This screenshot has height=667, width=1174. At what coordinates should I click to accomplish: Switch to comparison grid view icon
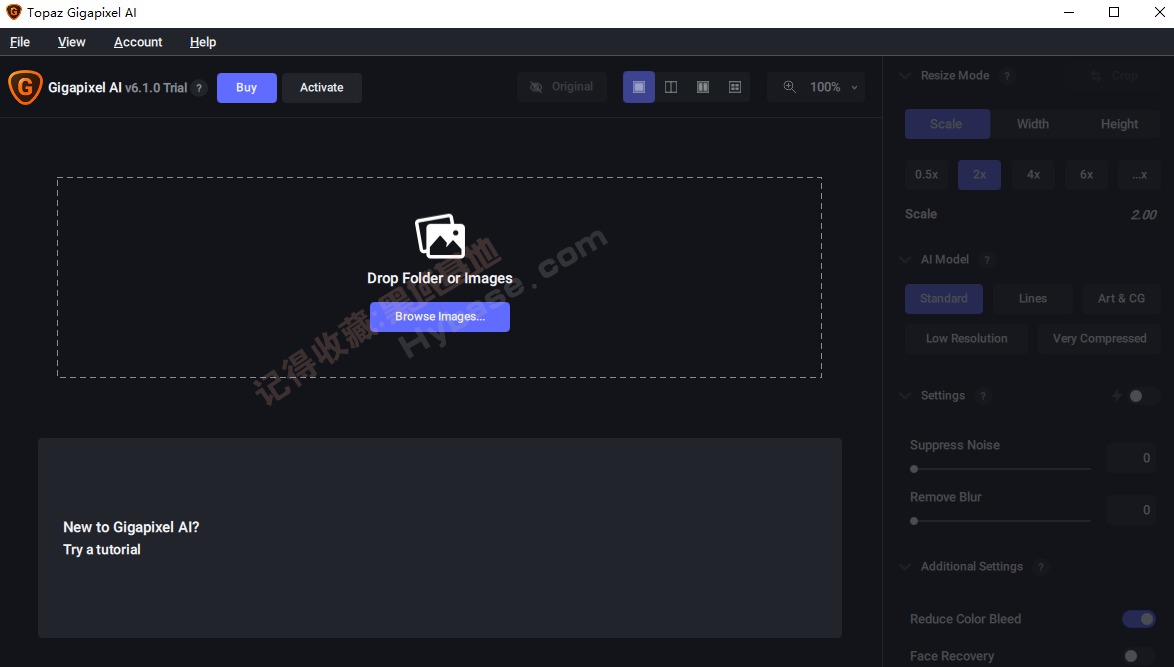[x=734, y=87]
